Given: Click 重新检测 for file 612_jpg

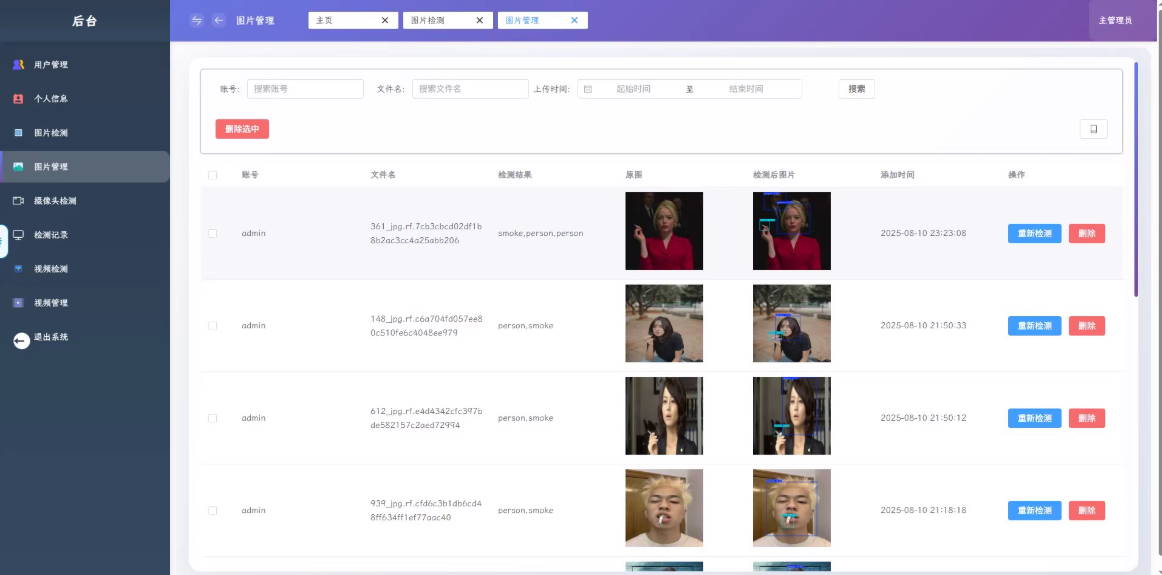Looking at the screenshot, I should pos(1035,419).
